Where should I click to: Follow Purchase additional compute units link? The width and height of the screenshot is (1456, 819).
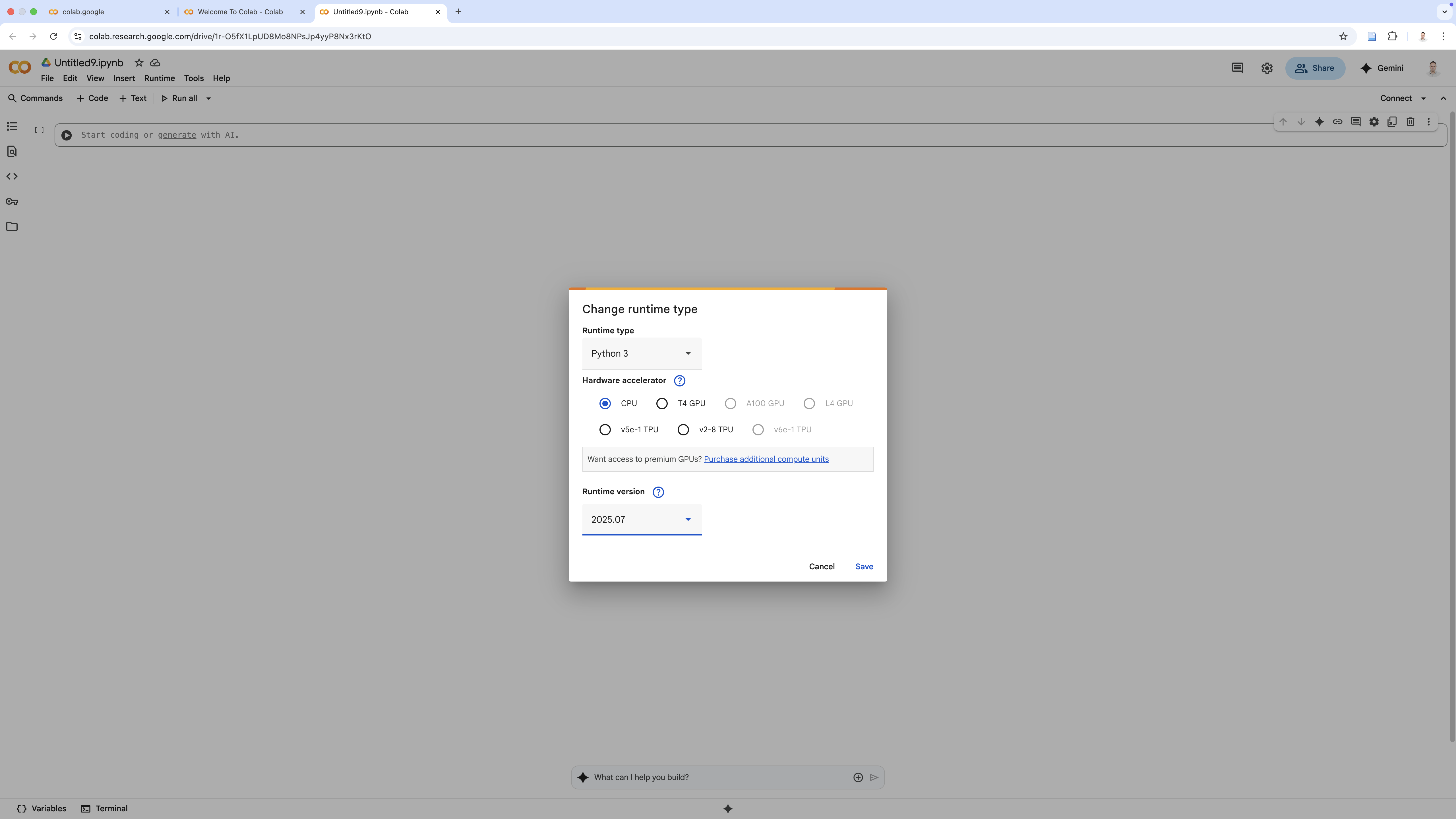click(x=766, y=459)
